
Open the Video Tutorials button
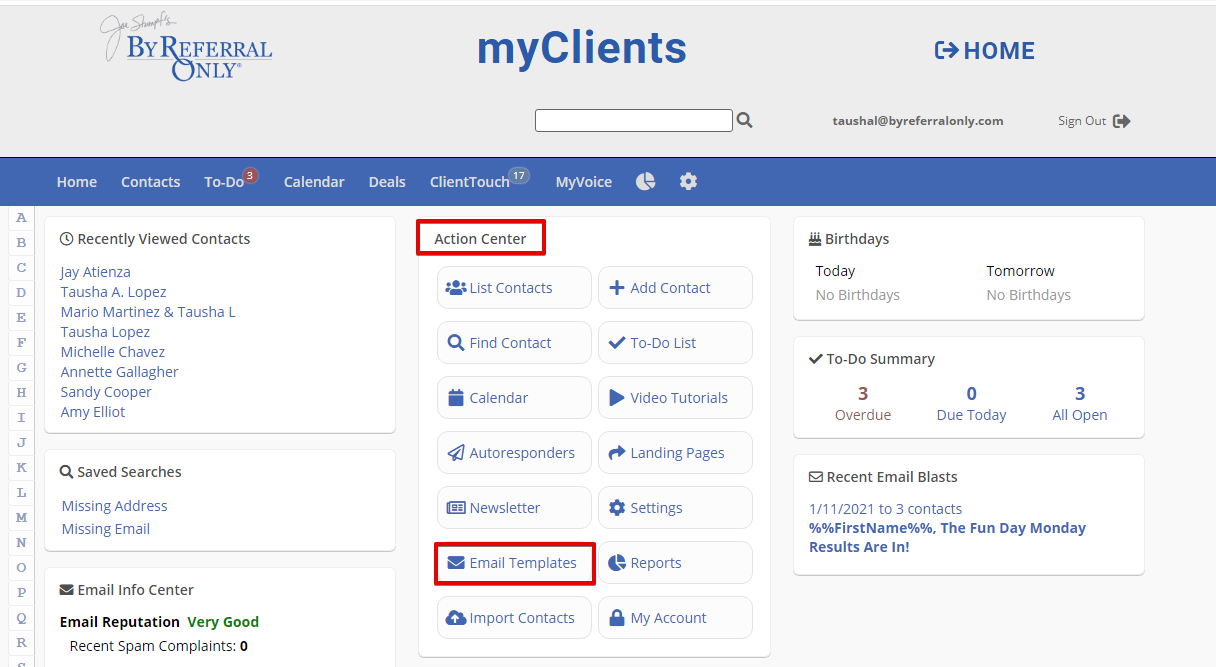tap(675, 398)
